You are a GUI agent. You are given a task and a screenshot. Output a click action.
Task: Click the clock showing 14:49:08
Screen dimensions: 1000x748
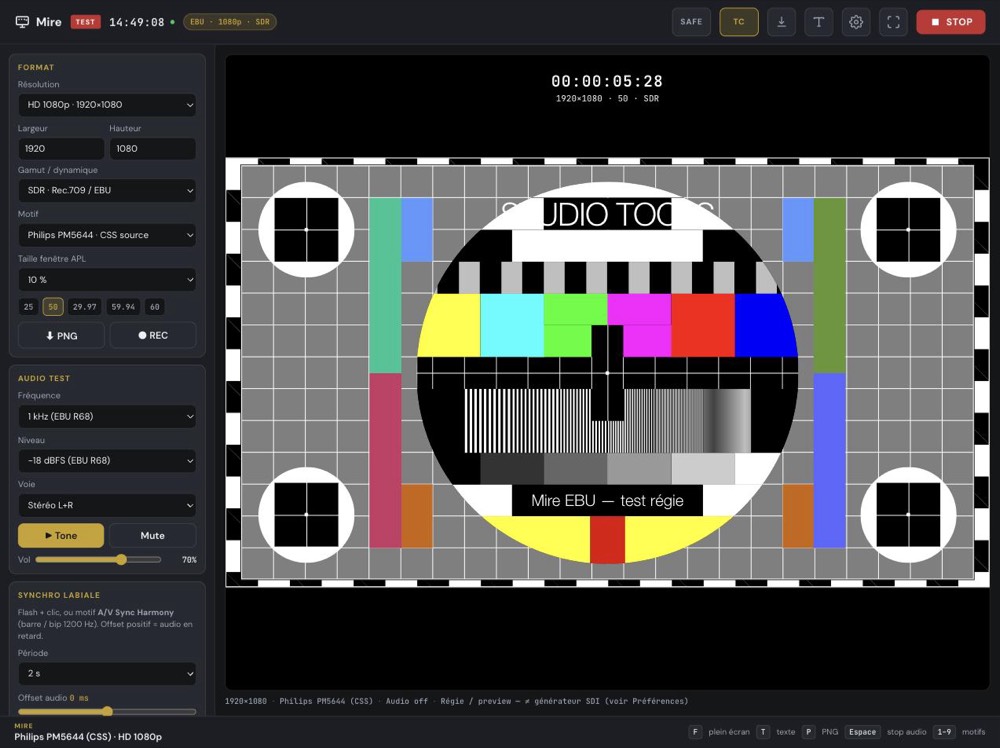pos(136,22)
